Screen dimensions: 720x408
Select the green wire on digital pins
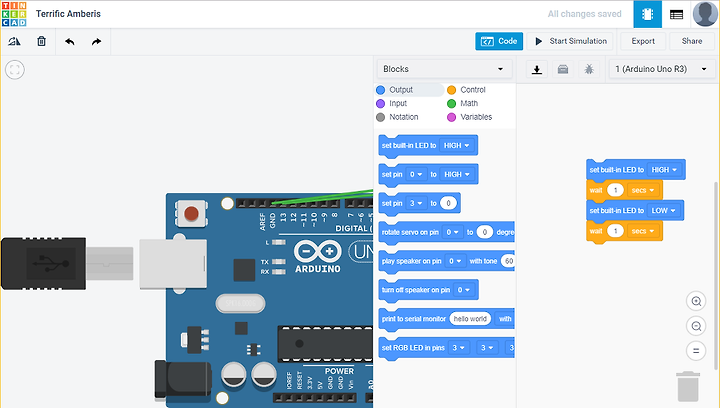click(321, 196)
